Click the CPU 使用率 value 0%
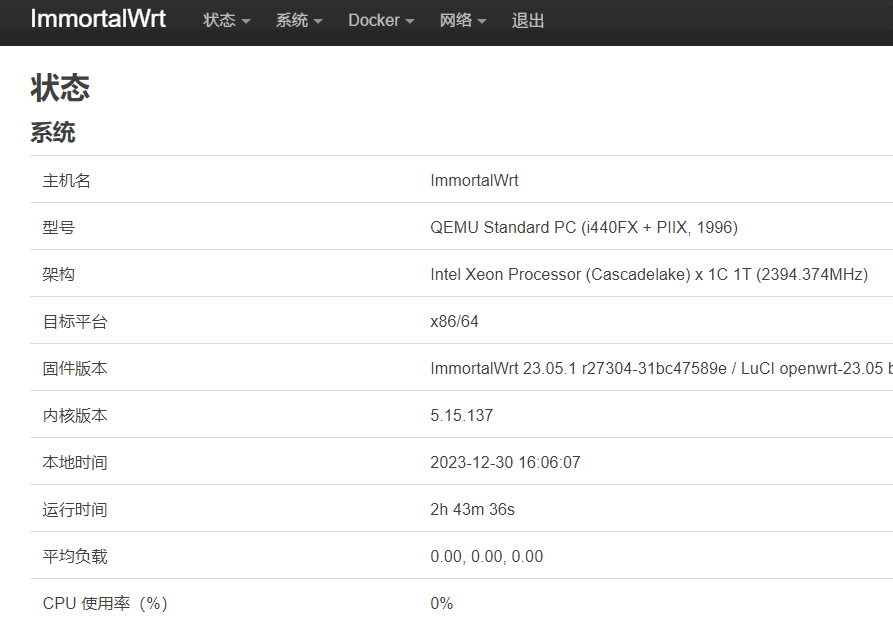893x619 pixels. (x=441, y=604)
